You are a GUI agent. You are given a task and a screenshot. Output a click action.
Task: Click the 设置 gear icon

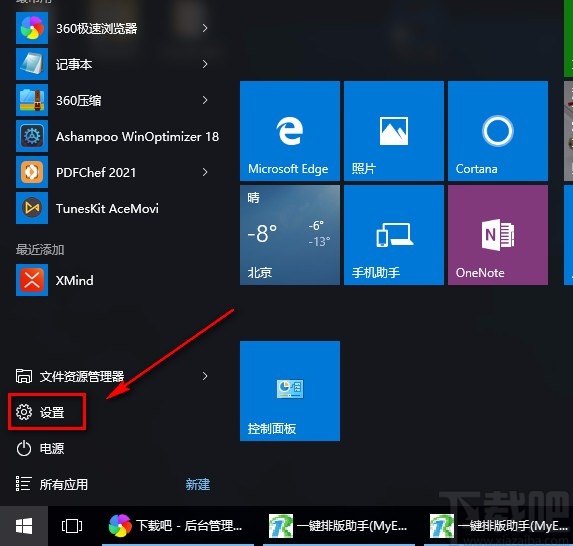[x=24, y=412]
